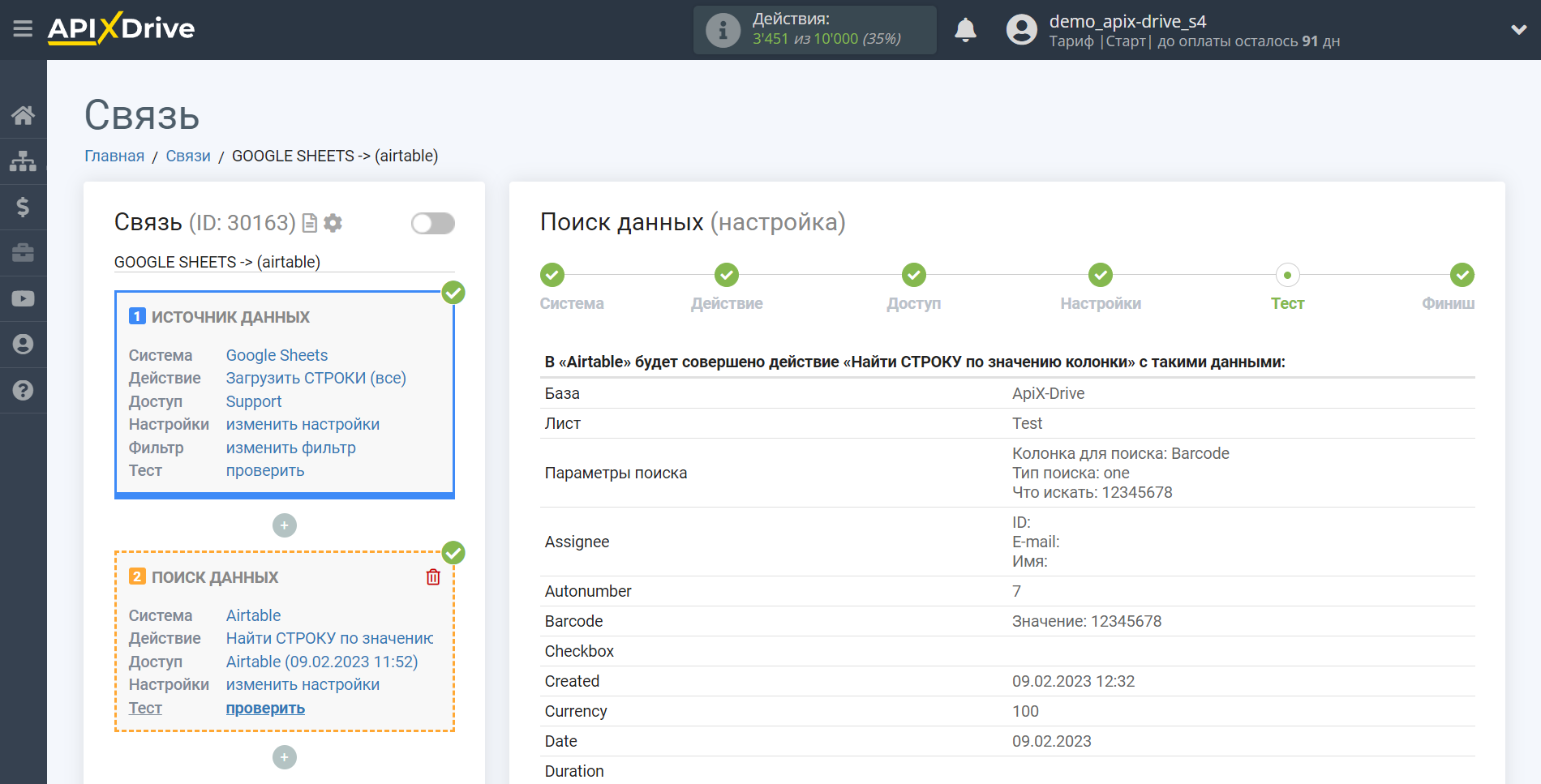Open the video tutorials YouTube icon
The width and height of the screenshot is (1541, 784).
23,298
